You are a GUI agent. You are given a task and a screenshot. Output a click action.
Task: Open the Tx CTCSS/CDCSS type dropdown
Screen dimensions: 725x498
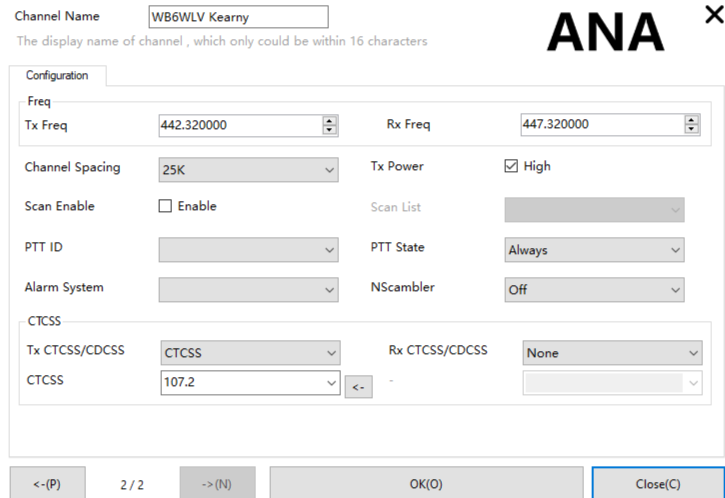pos(249,352)
